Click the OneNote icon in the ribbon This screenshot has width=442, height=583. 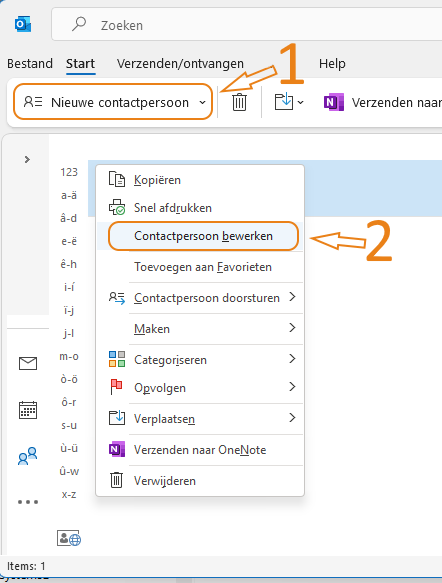click(x=333, y=102)
